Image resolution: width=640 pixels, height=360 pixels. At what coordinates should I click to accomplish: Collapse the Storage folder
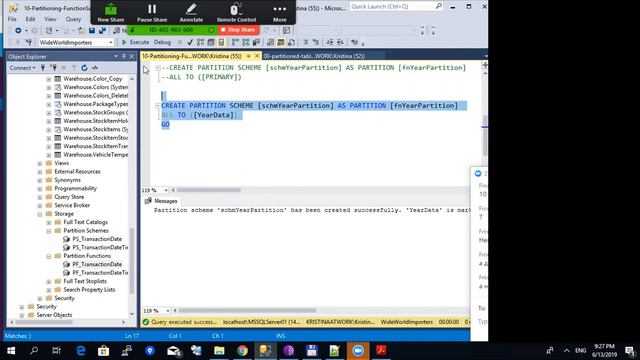[40, 214]
